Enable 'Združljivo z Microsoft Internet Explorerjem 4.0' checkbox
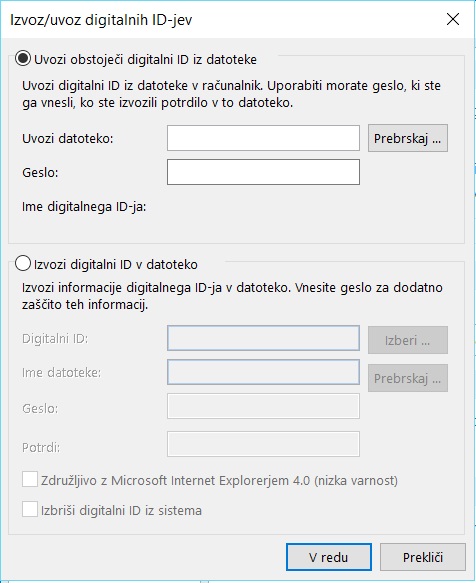The width and height of the screenshot is (476, 583). click(x=30, y=479)
